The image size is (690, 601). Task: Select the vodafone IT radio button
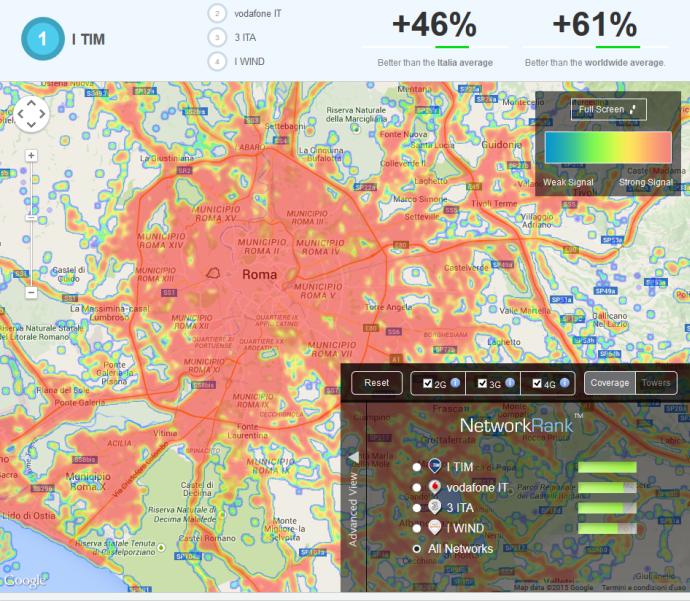416,487
